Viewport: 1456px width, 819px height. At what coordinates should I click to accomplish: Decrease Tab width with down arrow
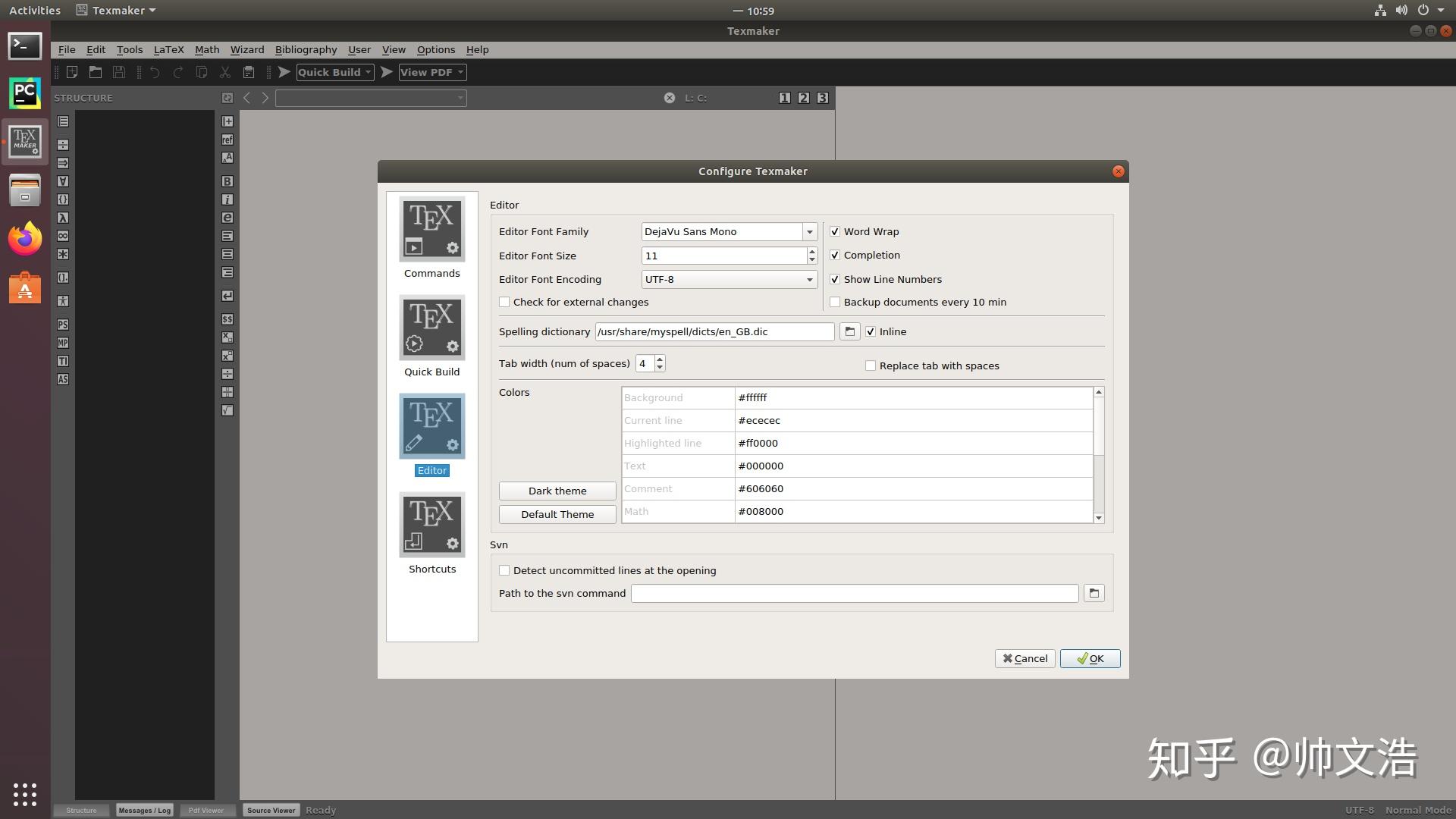[660, 368]
